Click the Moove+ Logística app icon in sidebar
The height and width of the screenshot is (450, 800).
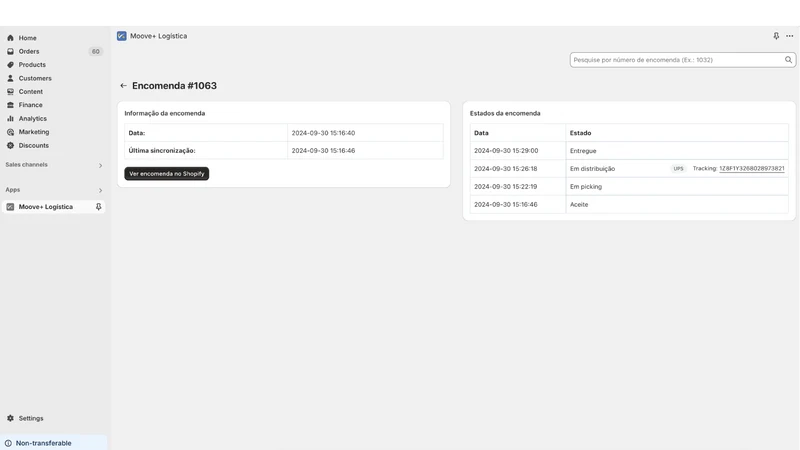10,207
